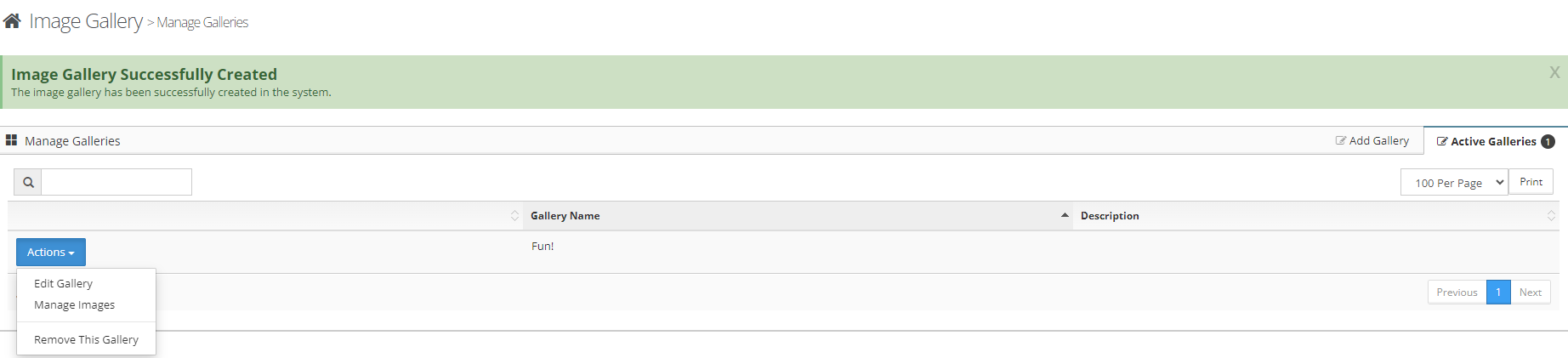
Task: Select page 1 in pagination
Action: click(x=1498, y=293)
